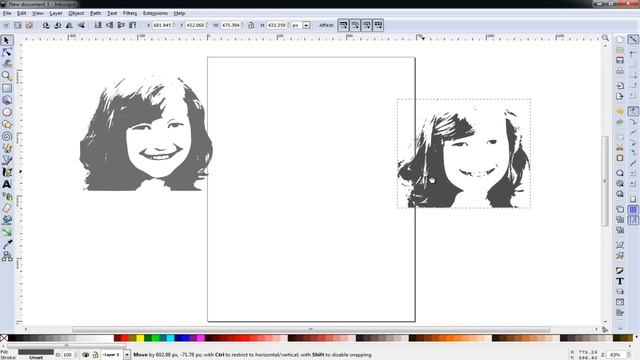Image resolution: width=640 pixels, height=360 pixels.
Task: Open the Layer 1 selector dropdown
Action: click(x=127, y=355)
